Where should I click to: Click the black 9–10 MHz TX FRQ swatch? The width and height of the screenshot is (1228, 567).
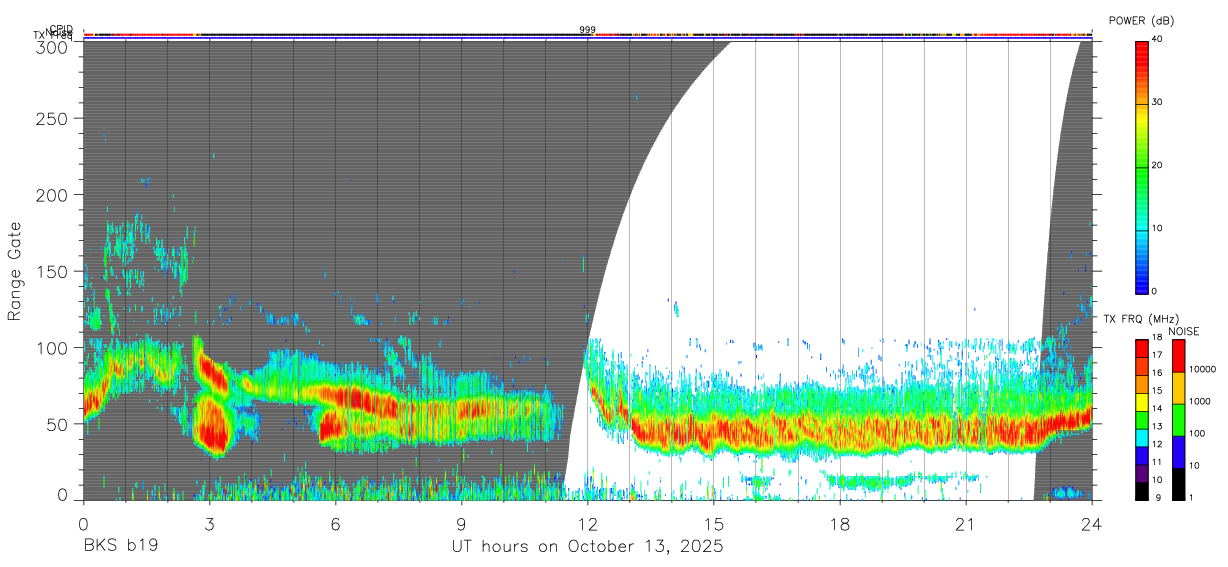pos(1142,491)
